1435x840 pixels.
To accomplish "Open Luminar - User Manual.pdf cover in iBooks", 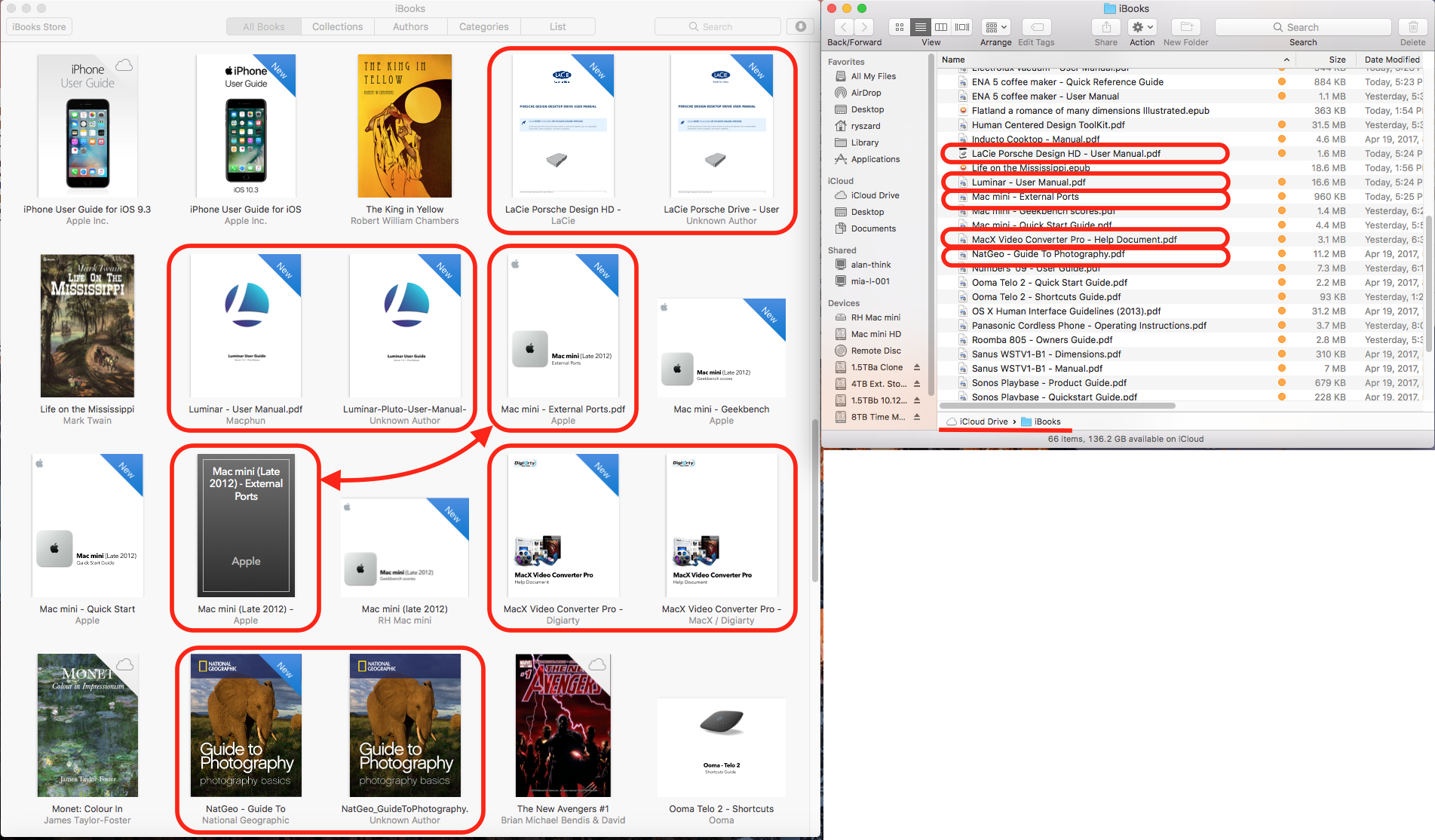I will (x=246, y=326).
